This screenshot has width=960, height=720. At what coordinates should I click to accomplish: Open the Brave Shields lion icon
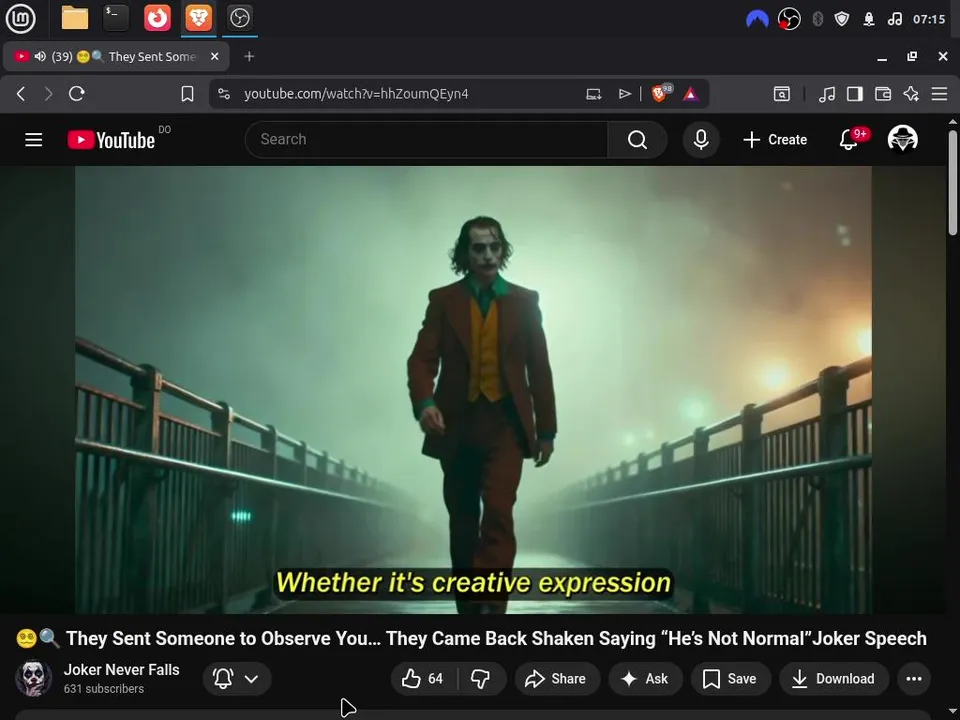pyautogui.click(x=660, y=93)
